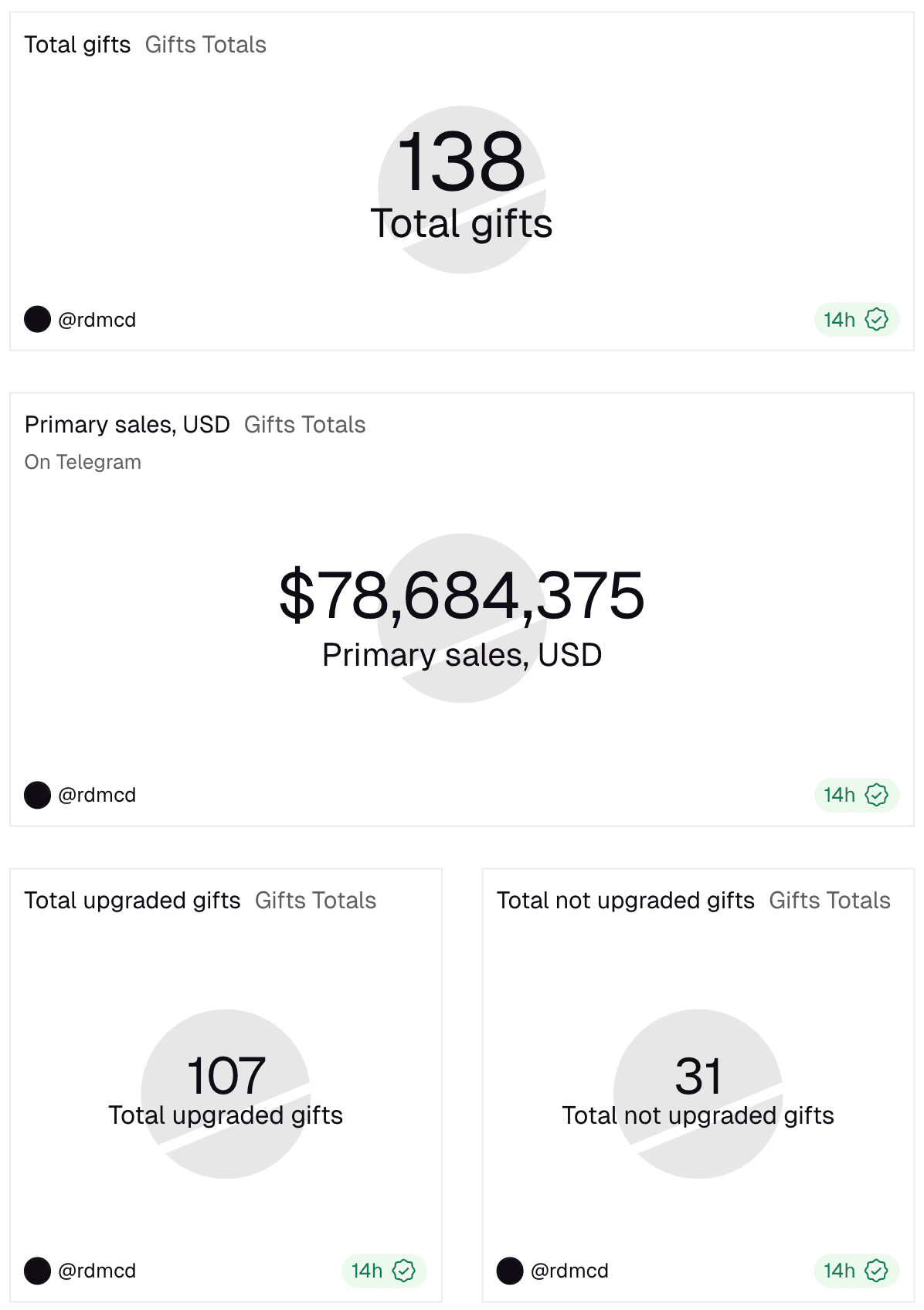Viewport: 924px width, 1310px height.
Task: Open the "Total gifts" card title
Action: [x=77, y=45]
